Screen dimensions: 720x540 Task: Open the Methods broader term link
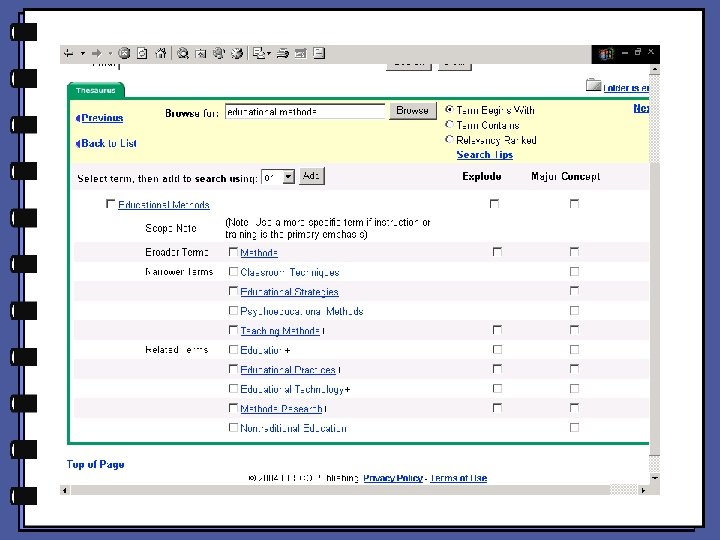point(259,253)
